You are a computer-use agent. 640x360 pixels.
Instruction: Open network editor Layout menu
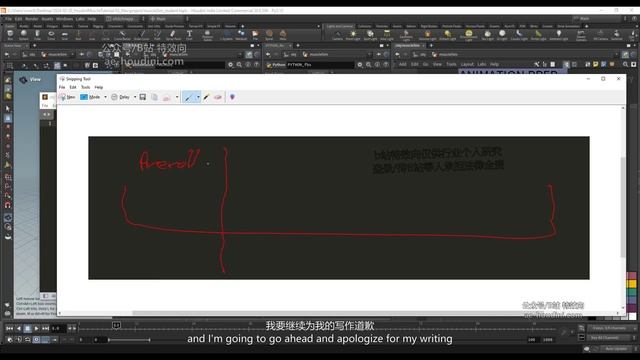point(467,64)
